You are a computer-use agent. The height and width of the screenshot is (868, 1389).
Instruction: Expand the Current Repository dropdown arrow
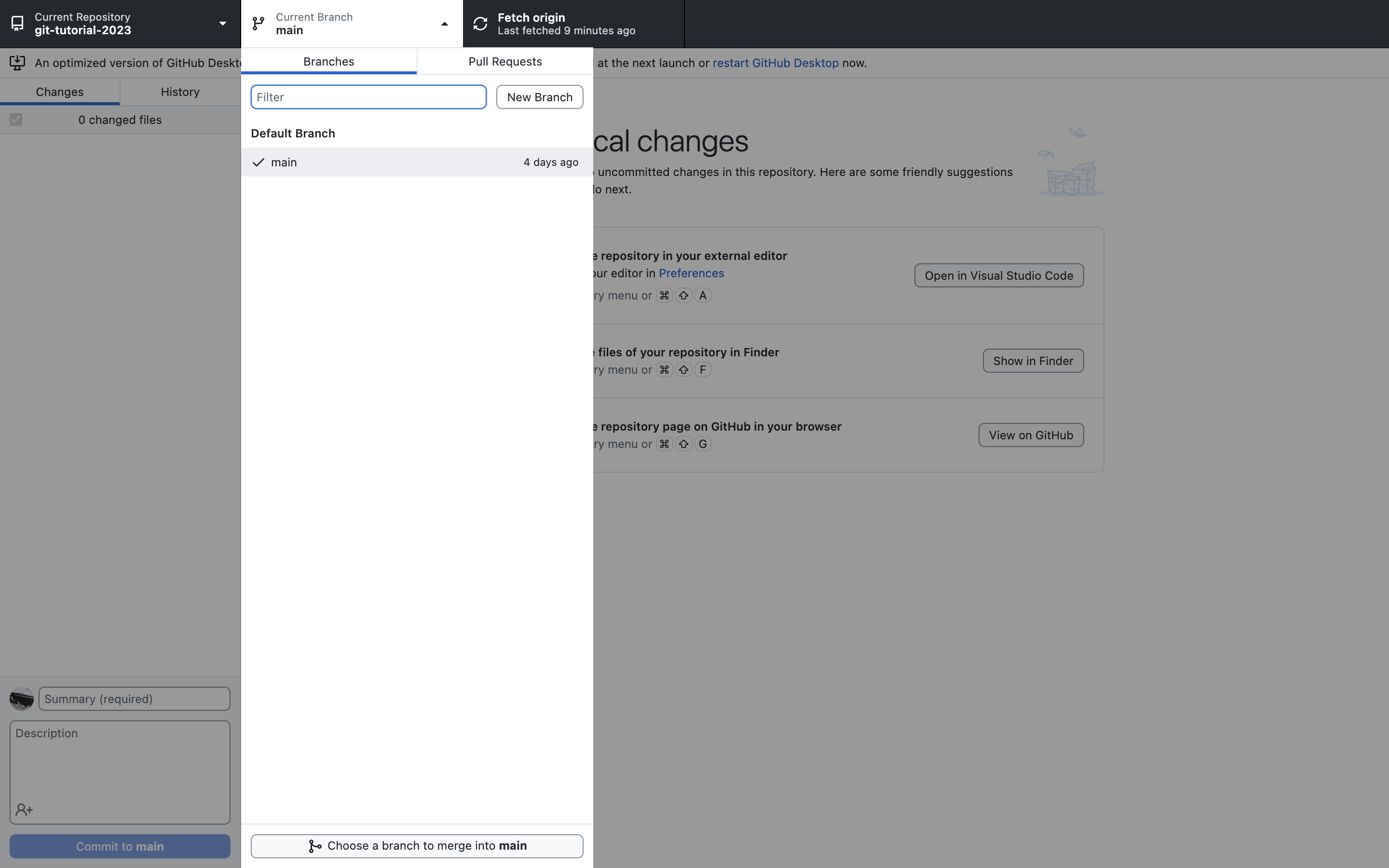[x=223, y=24]
